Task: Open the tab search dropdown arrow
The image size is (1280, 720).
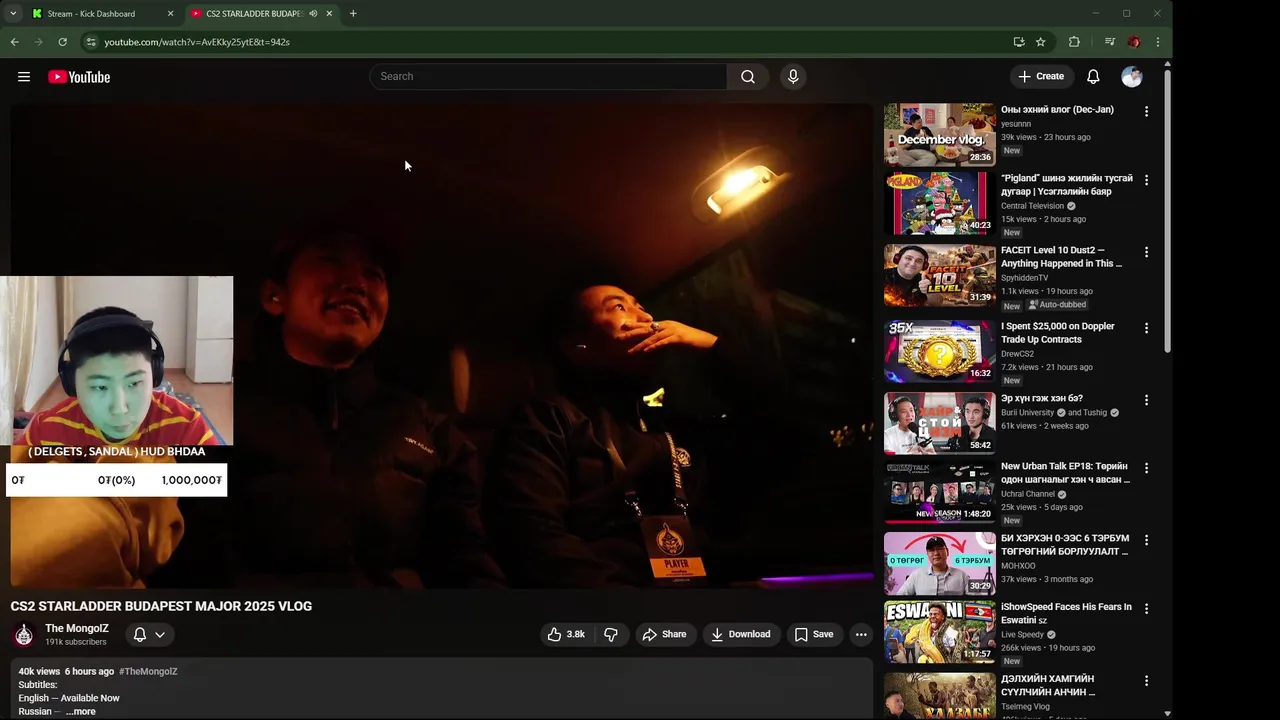Action: (13, 14)
